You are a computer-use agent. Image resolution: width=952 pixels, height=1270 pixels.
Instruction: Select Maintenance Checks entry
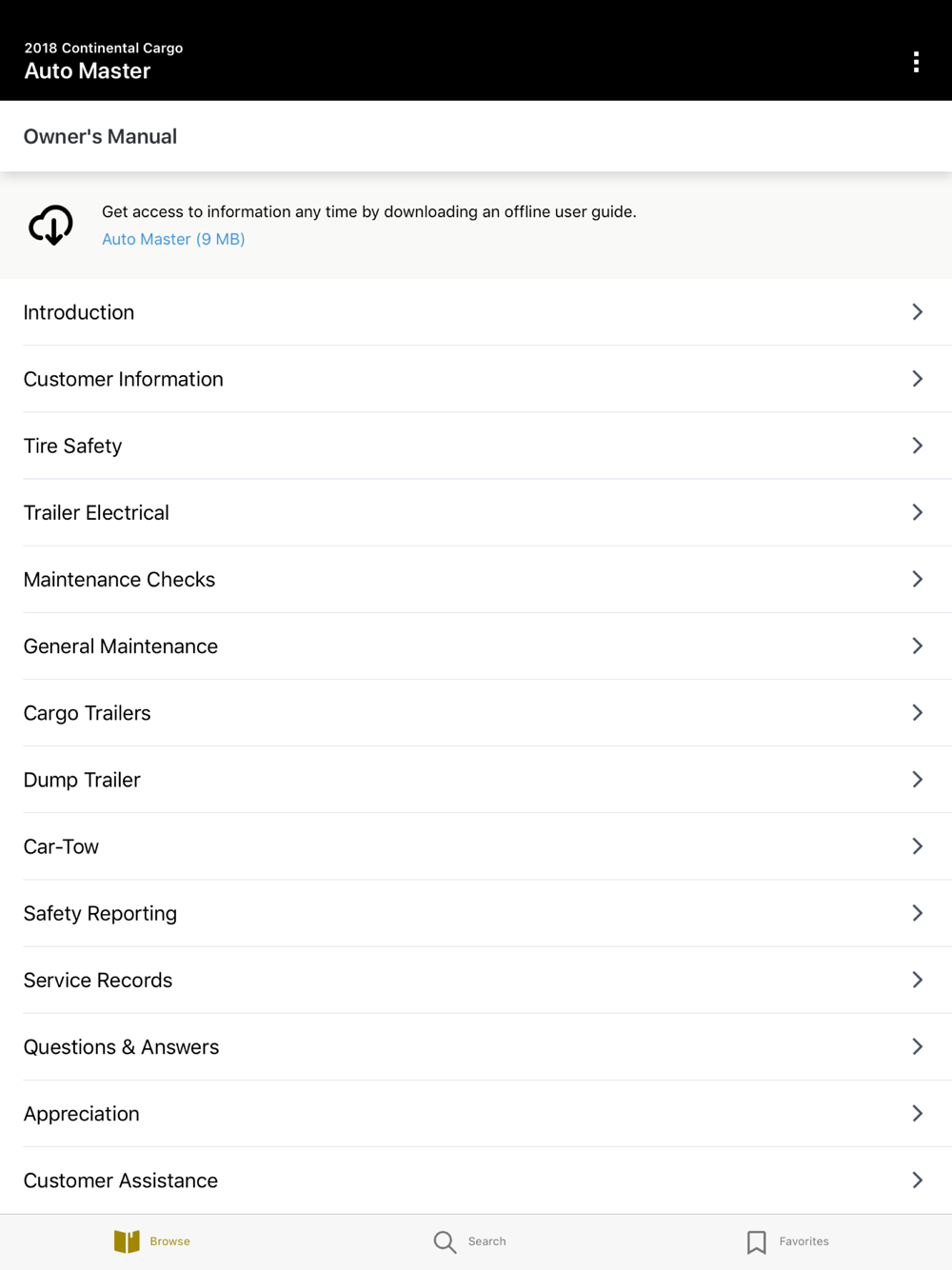click(119, 579)
